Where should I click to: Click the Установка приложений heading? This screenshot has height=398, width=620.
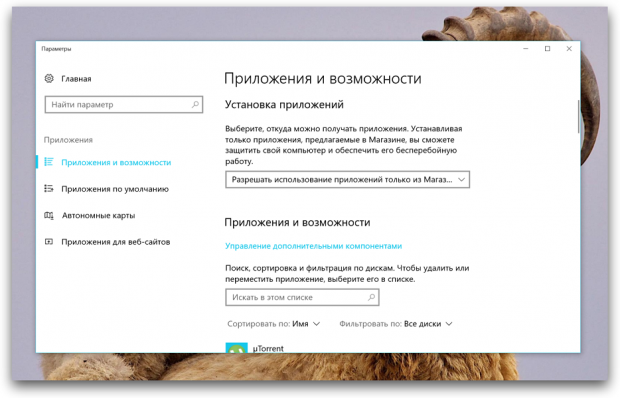pos(284,105)
